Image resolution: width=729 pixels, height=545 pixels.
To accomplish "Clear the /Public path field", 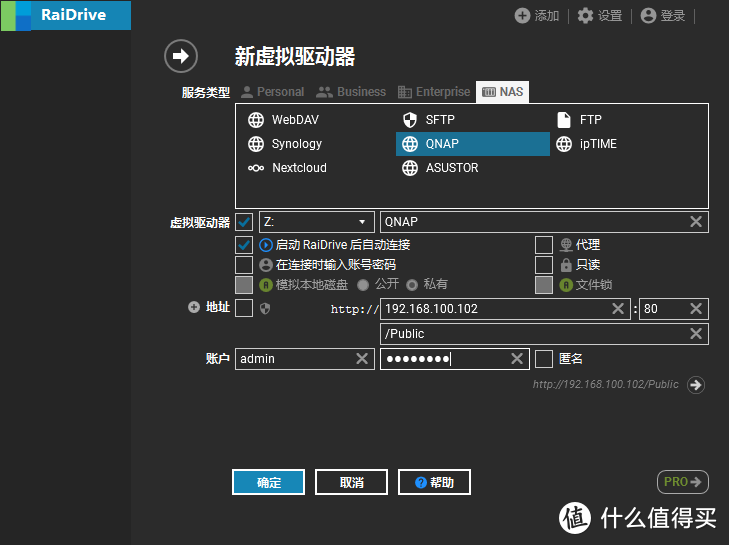I will 696,333.
